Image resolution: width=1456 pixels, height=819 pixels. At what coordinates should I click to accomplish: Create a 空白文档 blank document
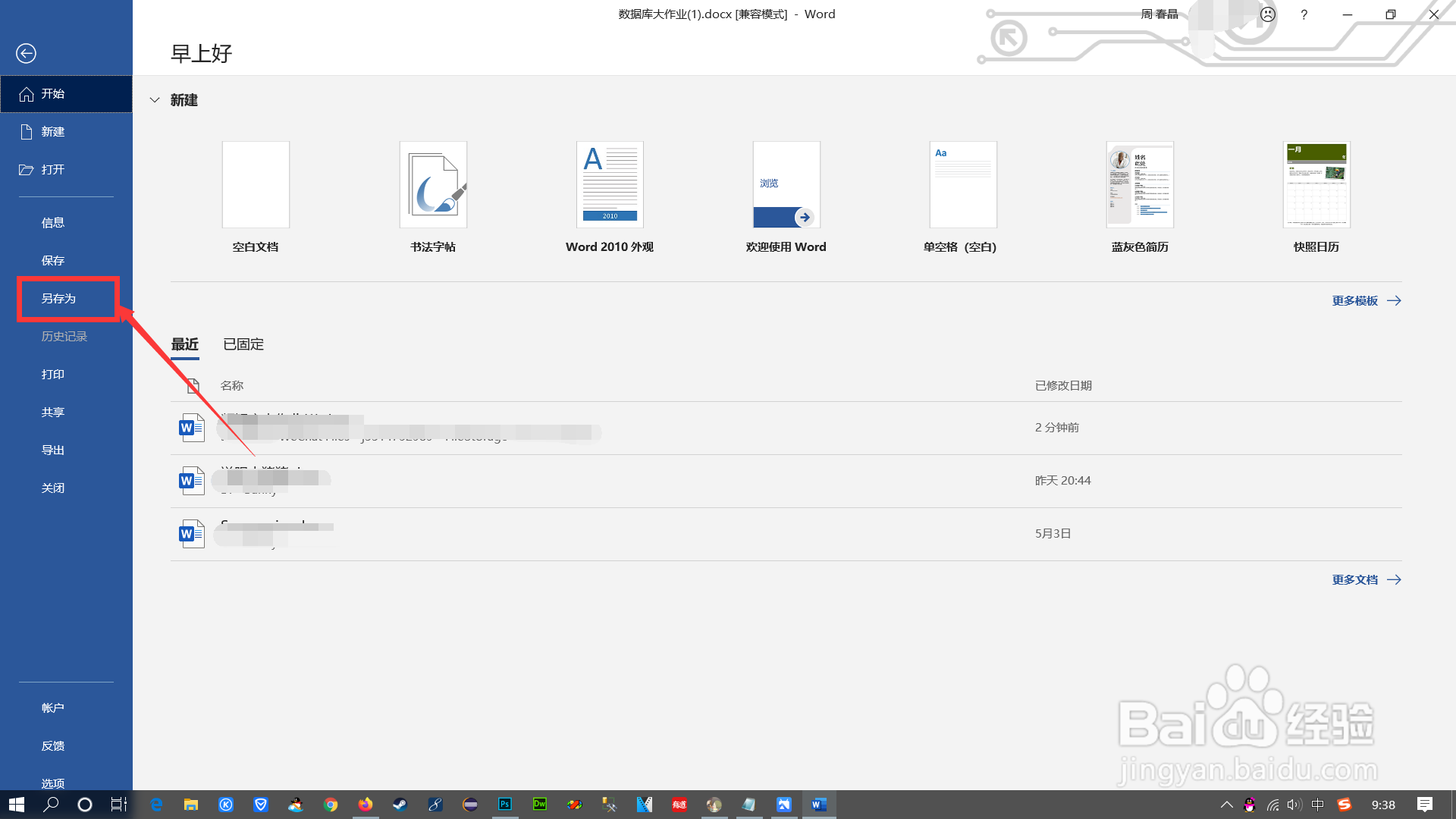[x=256, y=185]
